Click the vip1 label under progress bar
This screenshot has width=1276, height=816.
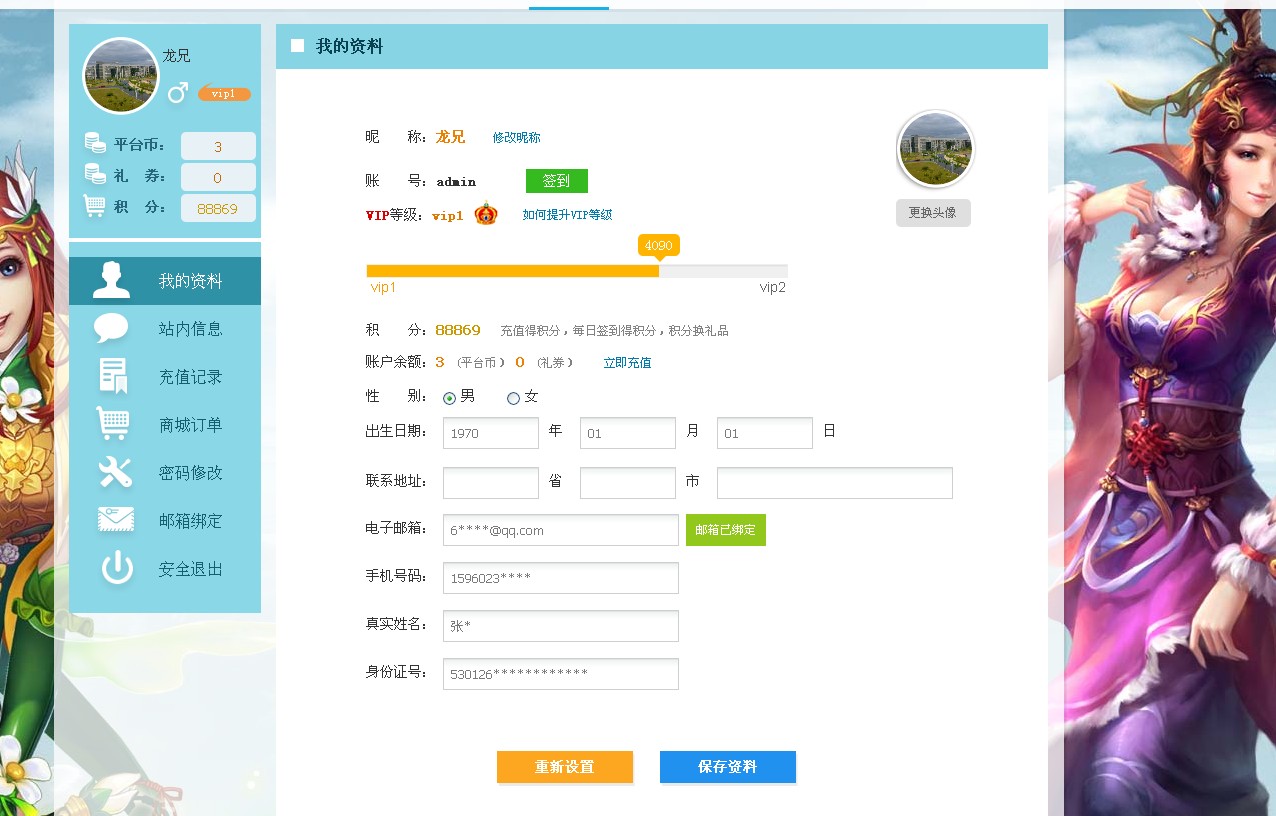[x=383, y=288]
